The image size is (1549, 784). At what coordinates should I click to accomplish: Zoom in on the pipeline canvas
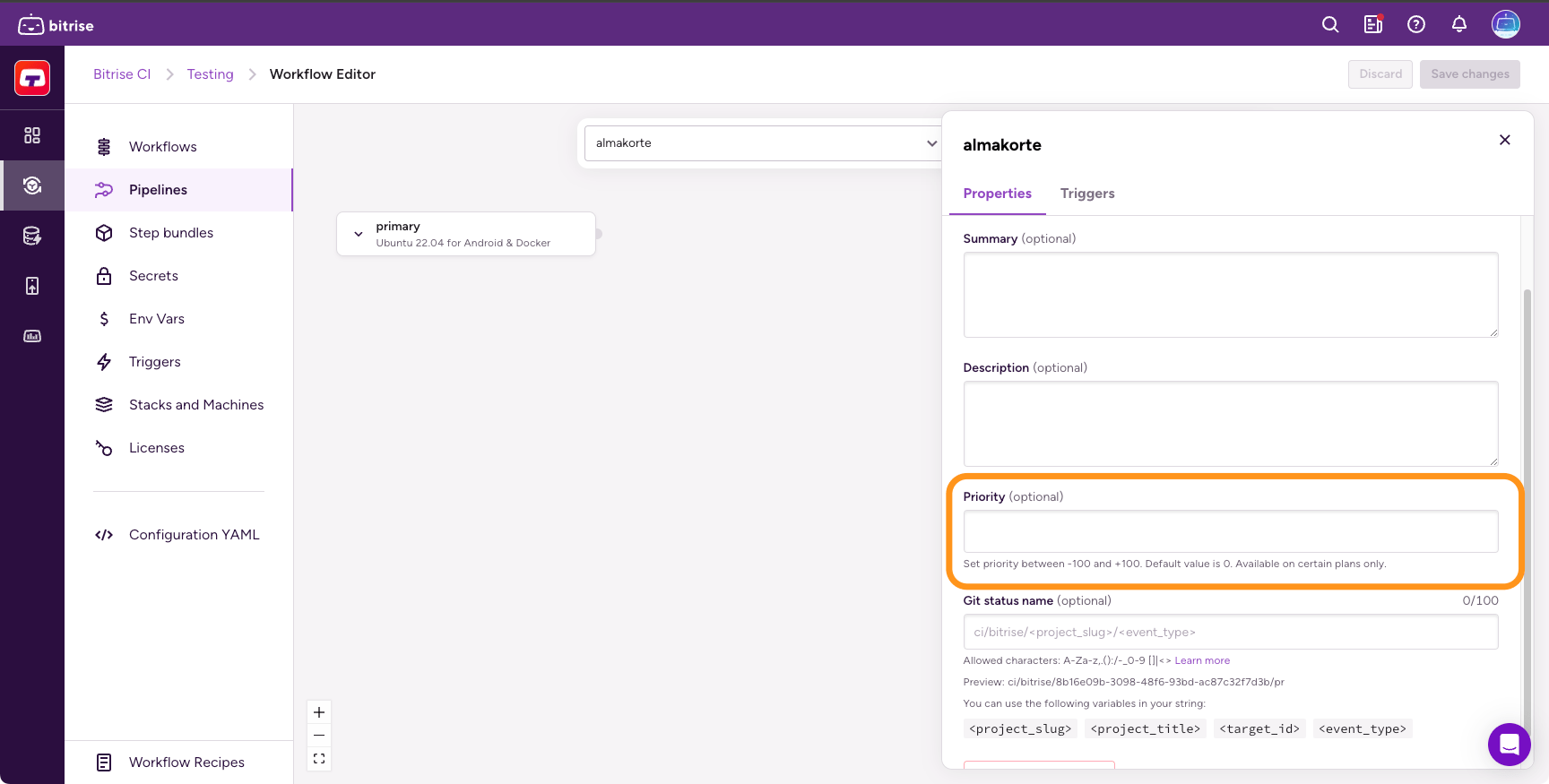(x=319, y=712)
